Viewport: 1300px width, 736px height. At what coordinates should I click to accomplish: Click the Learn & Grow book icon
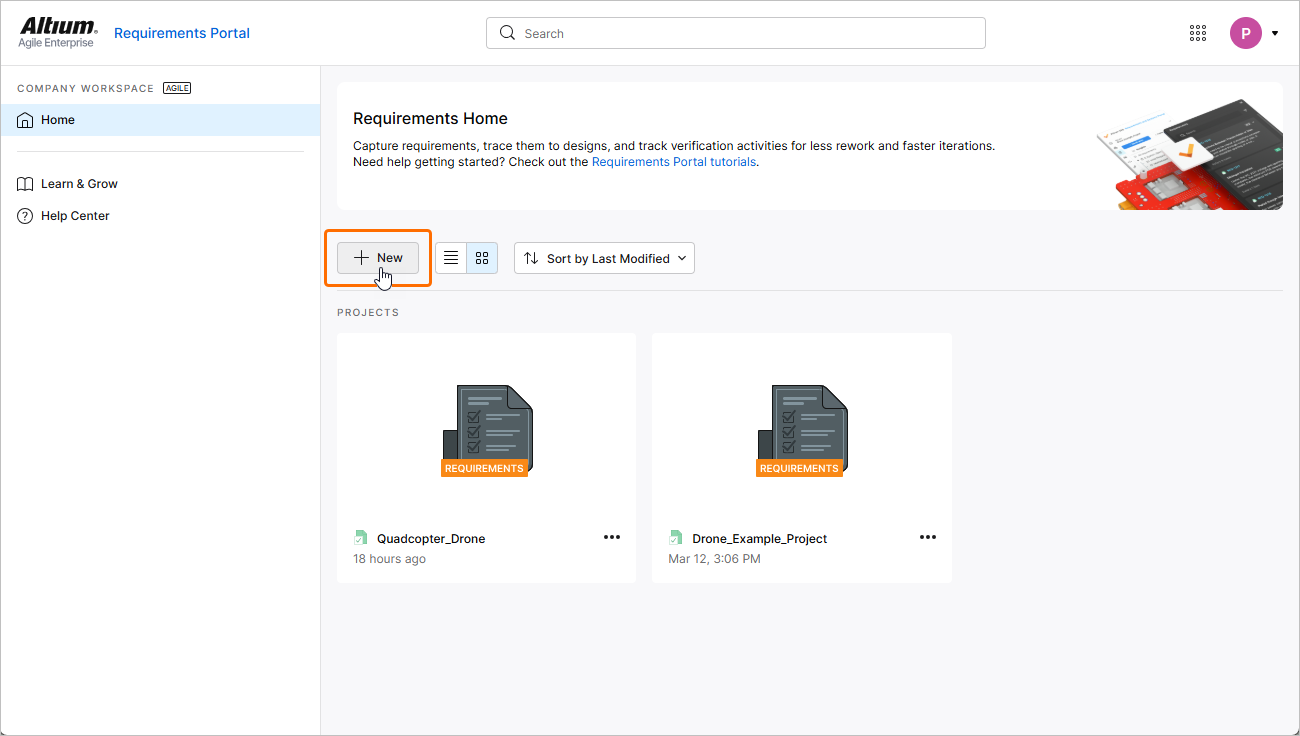tap(26, 184)
